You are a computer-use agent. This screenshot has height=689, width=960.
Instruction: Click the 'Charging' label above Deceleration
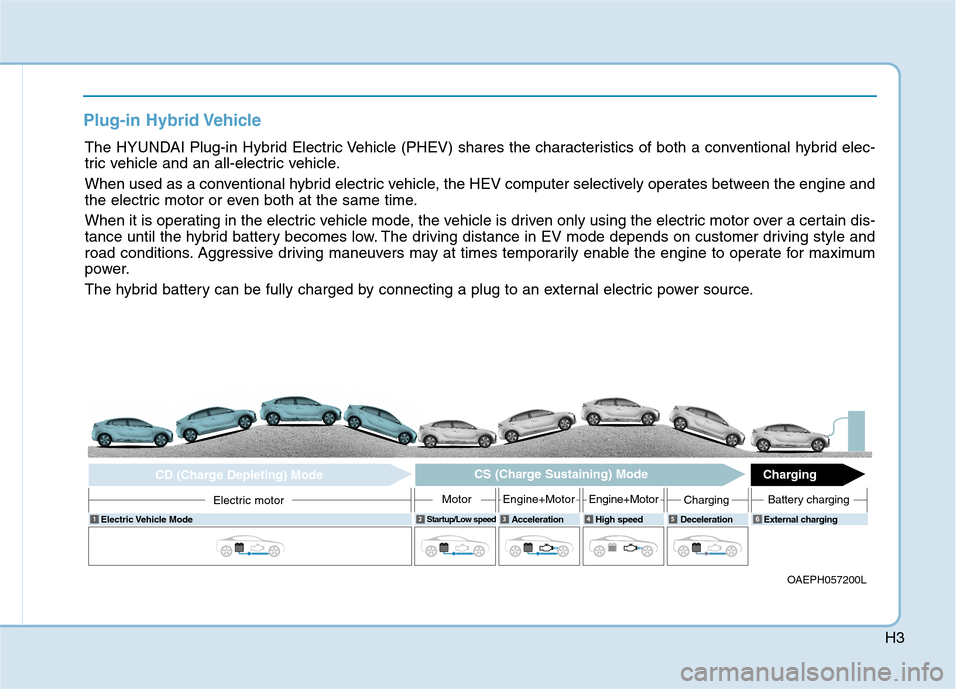(x=706, y=500)
